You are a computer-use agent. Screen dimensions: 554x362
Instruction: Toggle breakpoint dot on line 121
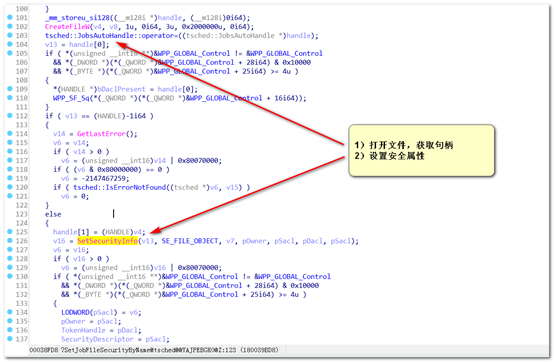coord(10,196)
